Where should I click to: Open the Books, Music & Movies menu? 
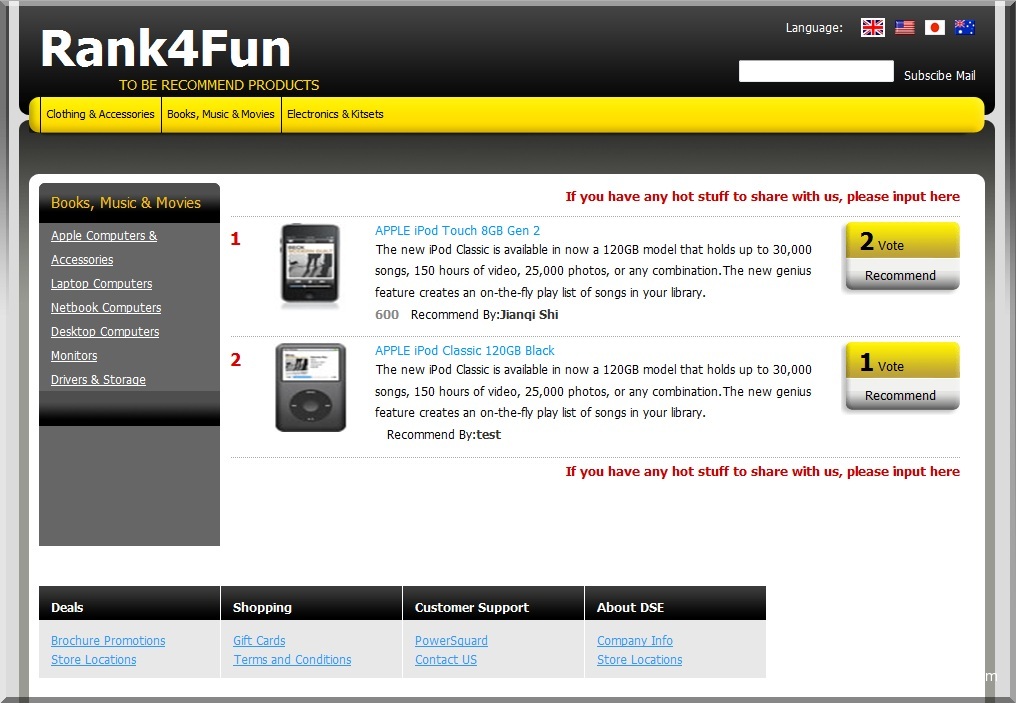tap(220, 115)
